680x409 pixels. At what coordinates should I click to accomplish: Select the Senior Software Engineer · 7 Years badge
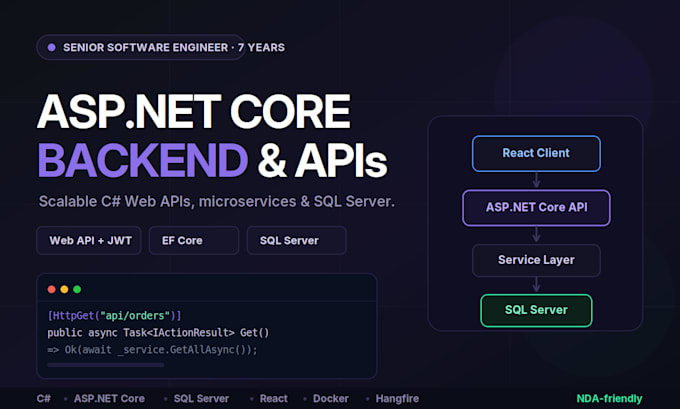click(141, 47)
